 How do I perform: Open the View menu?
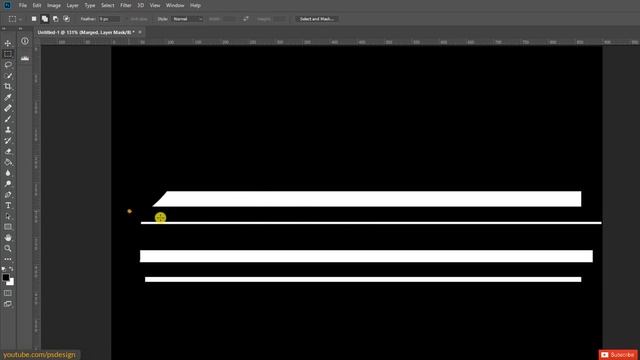coord(155,5)
